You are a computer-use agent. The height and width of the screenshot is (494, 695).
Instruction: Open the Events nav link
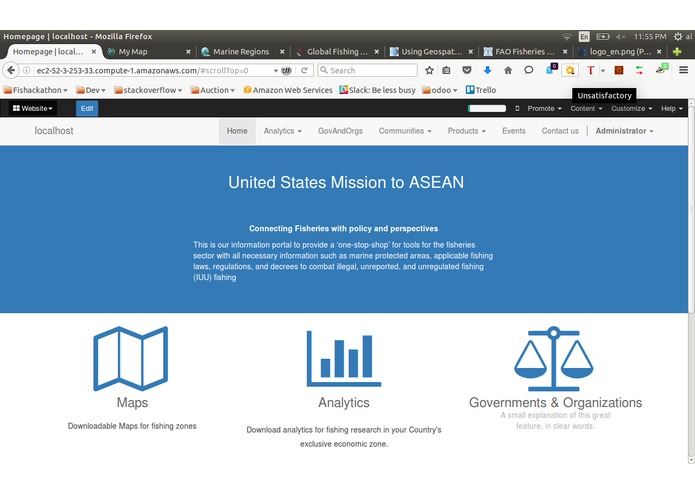(513, 131)
